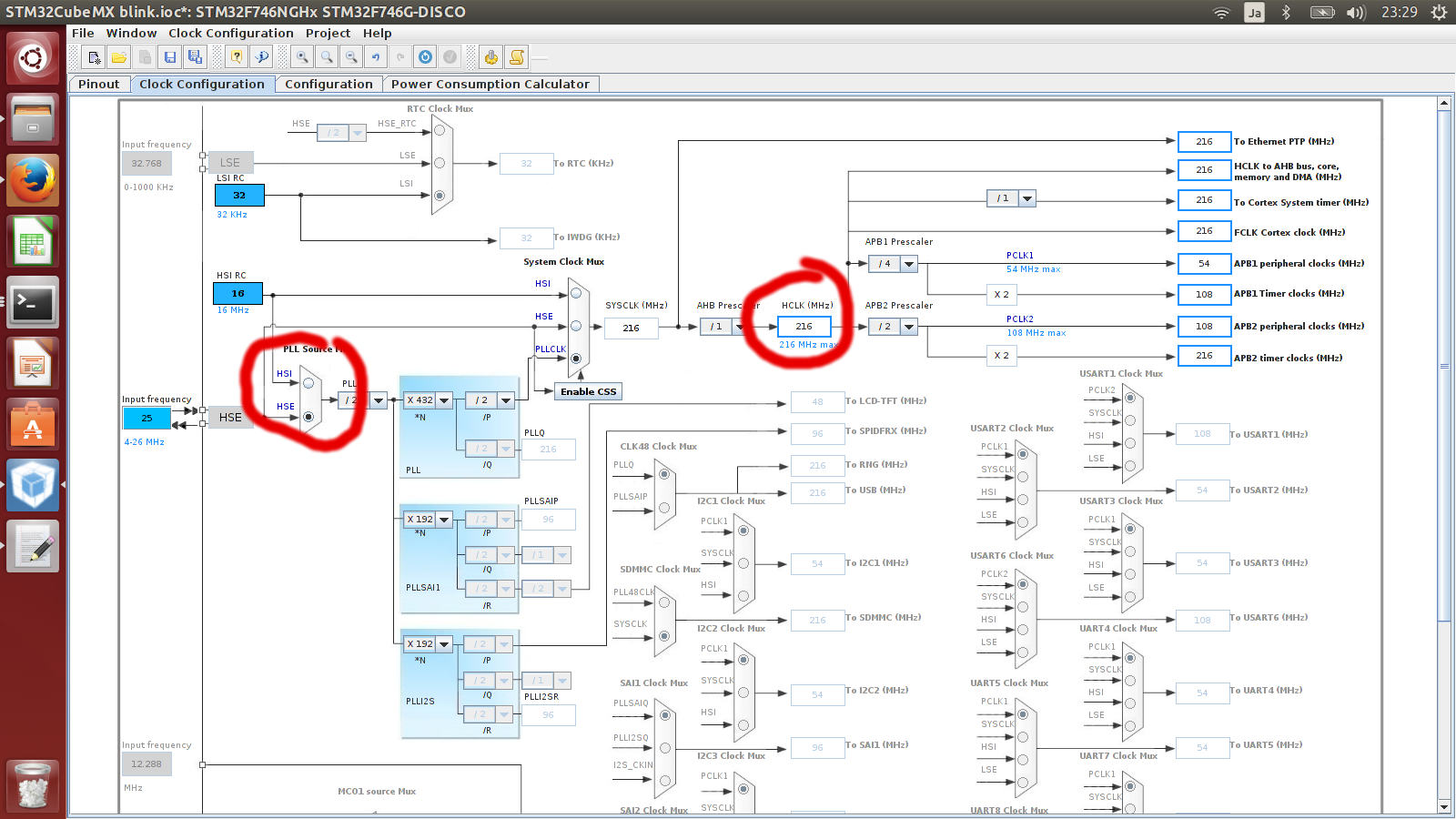The image size is (1456, 819).
Task: Click the Save As toolbar icon
Action: point(195,57)
